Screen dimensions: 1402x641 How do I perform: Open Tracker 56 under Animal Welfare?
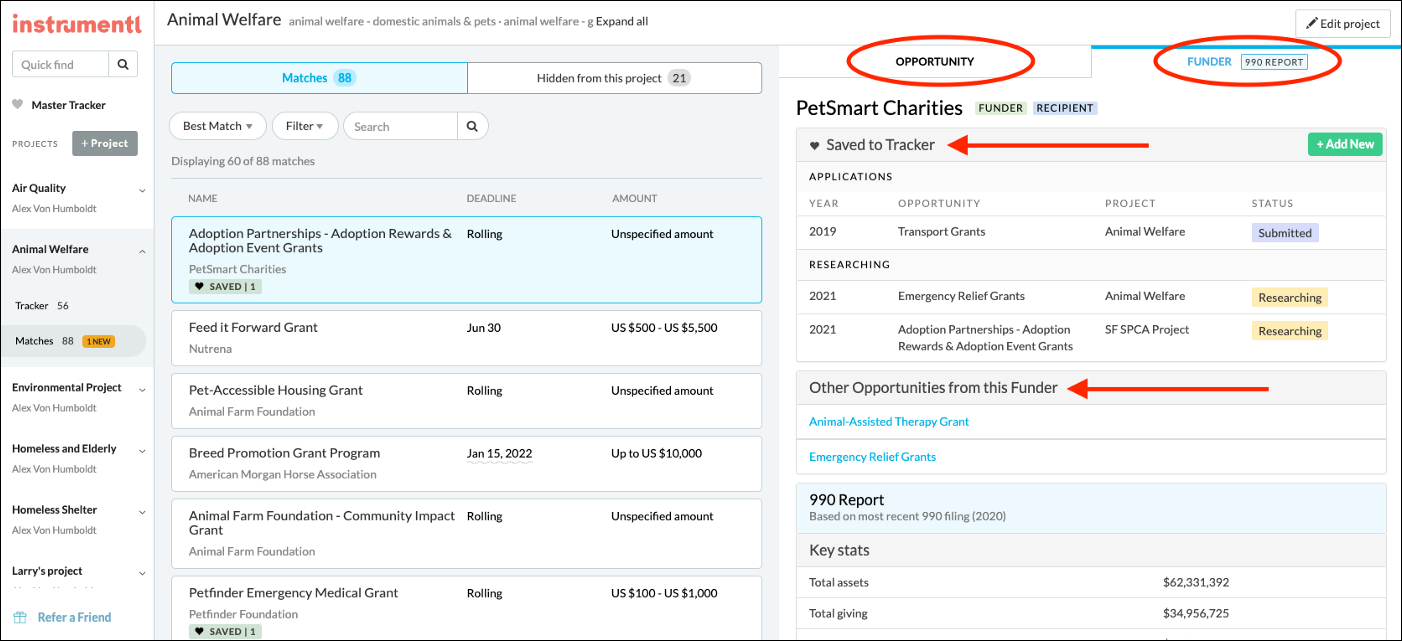pyautogui.click(x=42, y=306)
